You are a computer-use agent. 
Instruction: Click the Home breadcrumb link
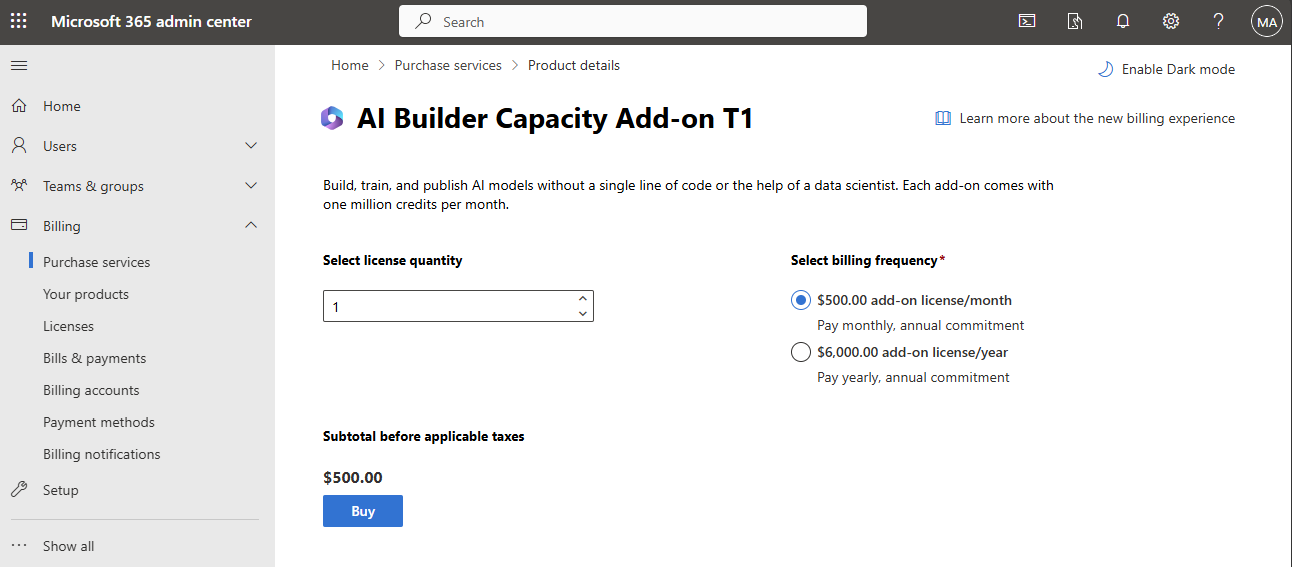350,65
